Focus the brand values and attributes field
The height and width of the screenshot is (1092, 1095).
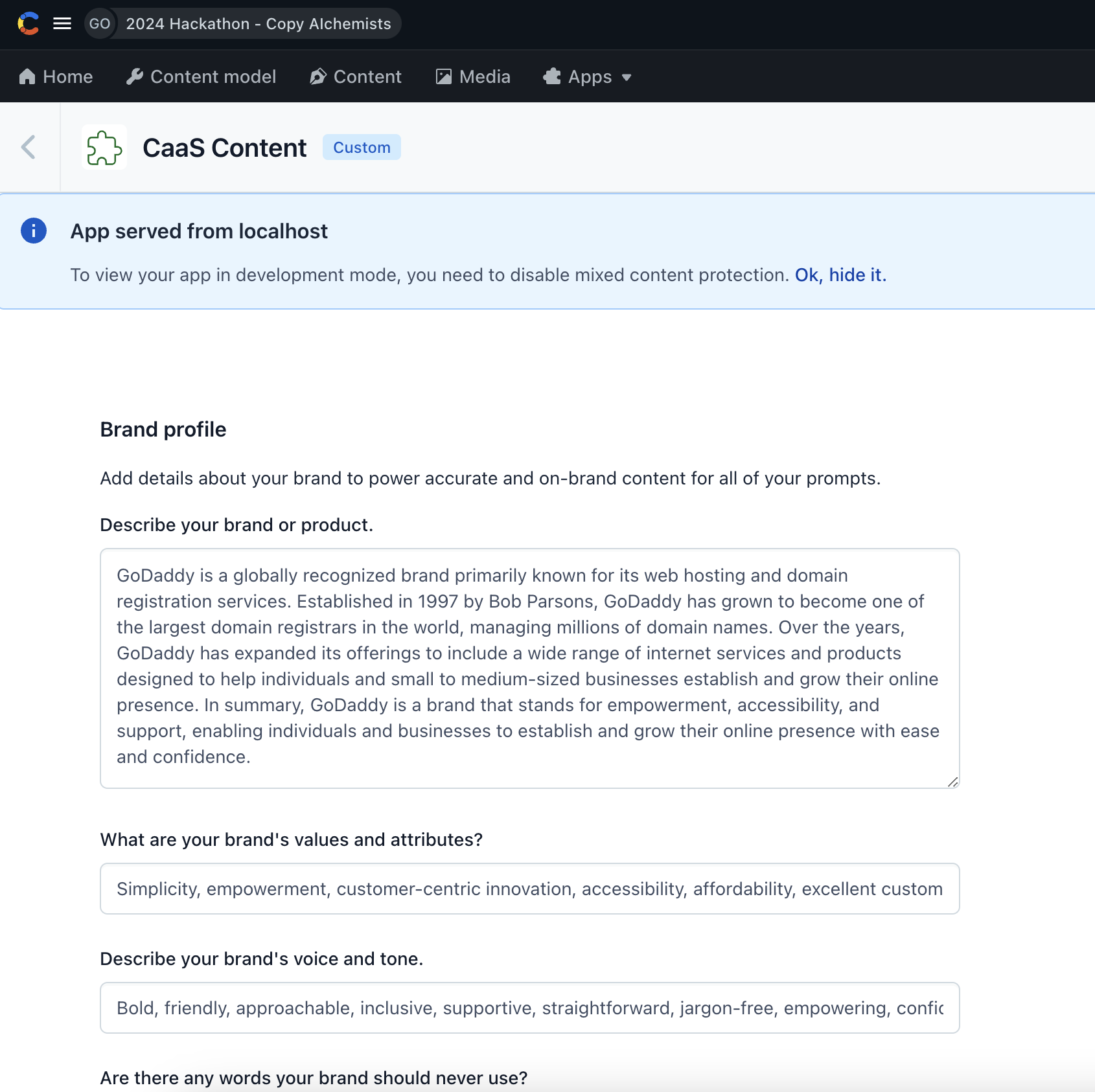529,889
